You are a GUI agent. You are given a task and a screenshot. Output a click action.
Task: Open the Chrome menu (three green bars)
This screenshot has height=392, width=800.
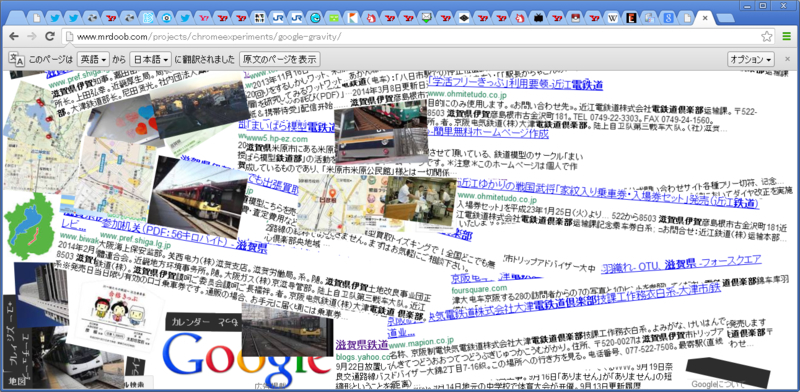click(x=787, y=36)
